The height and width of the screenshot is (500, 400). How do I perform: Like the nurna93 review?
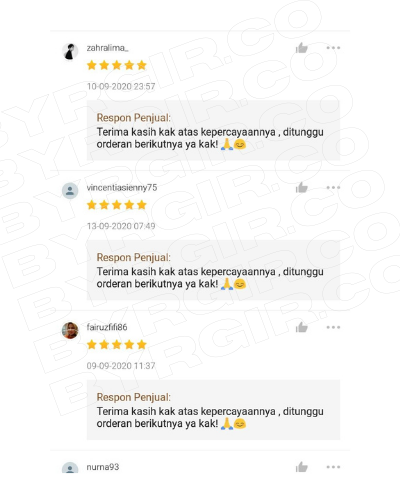point(302,467)
